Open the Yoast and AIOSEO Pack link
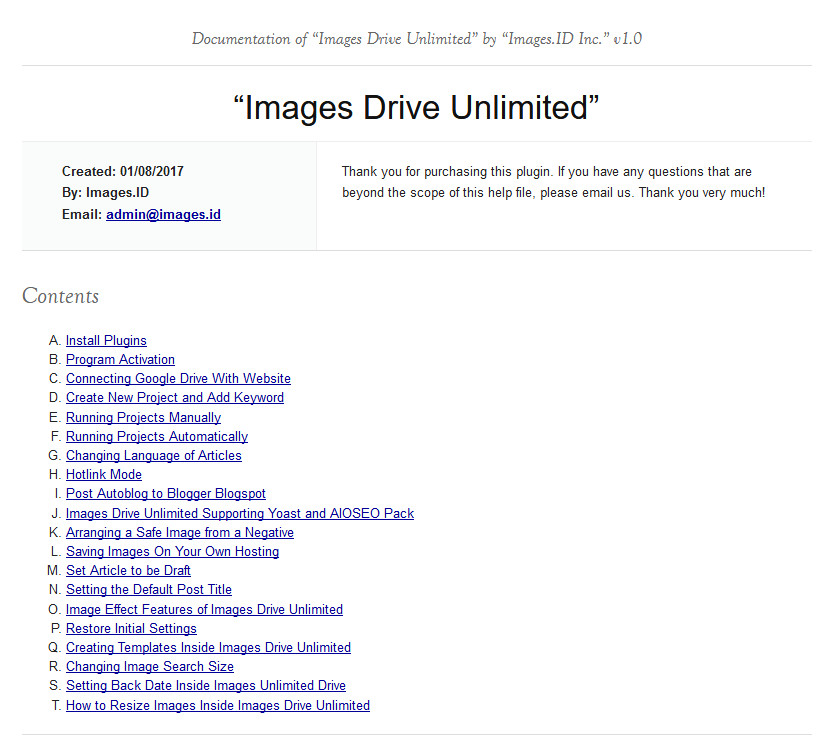This screenshot has height=755, width=833. (240, 514)
